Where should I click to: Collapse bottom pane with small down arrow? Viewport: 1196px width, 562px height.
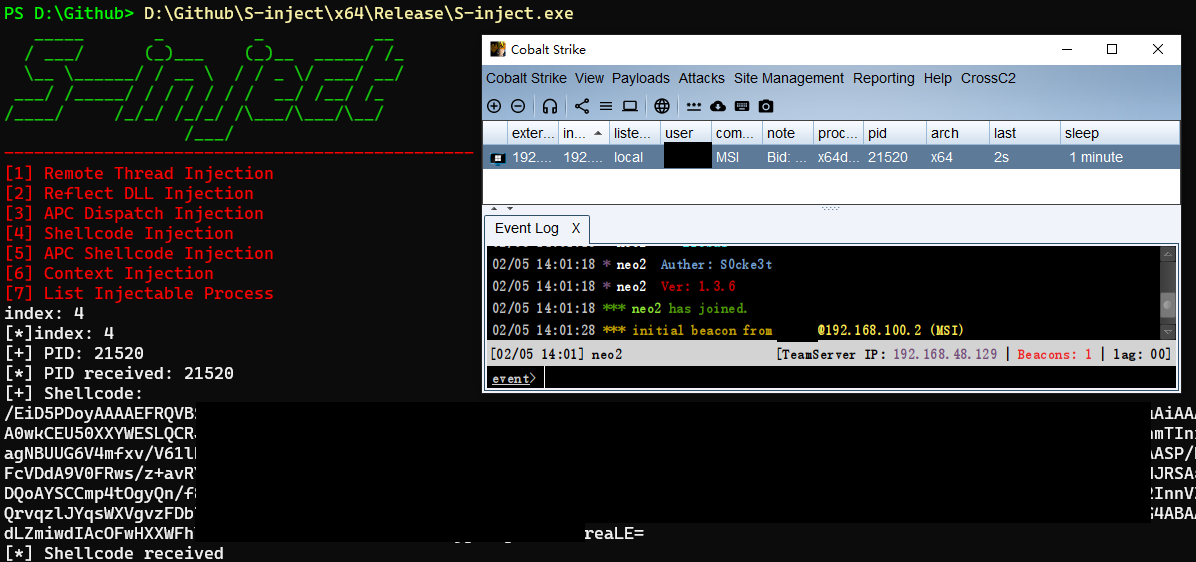coord(510,208)
